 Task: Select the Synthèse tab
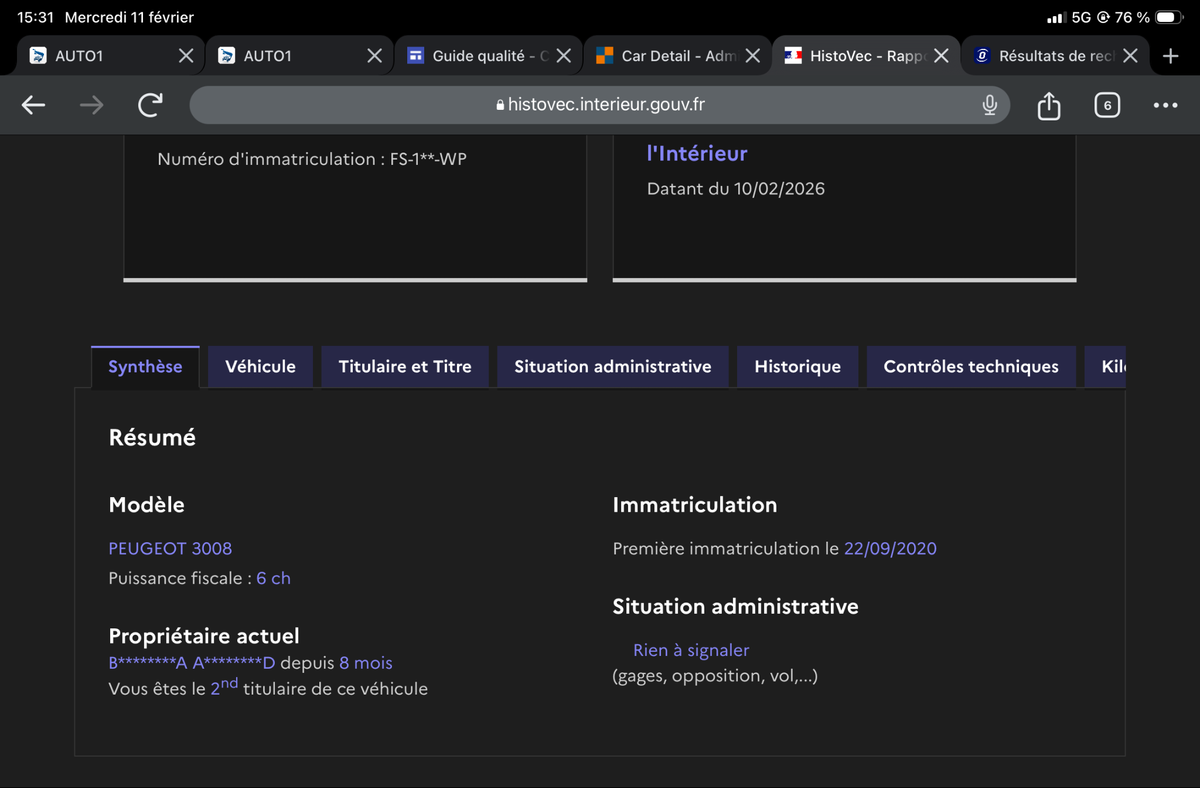pos(145,367)
